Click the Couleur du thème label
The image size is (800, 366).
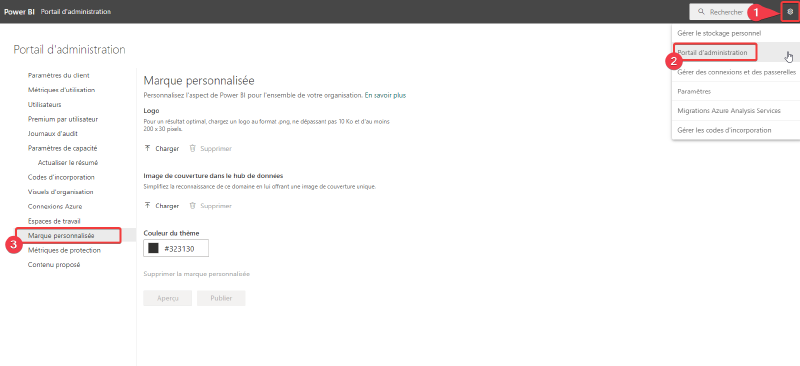[x=171, y=233]
